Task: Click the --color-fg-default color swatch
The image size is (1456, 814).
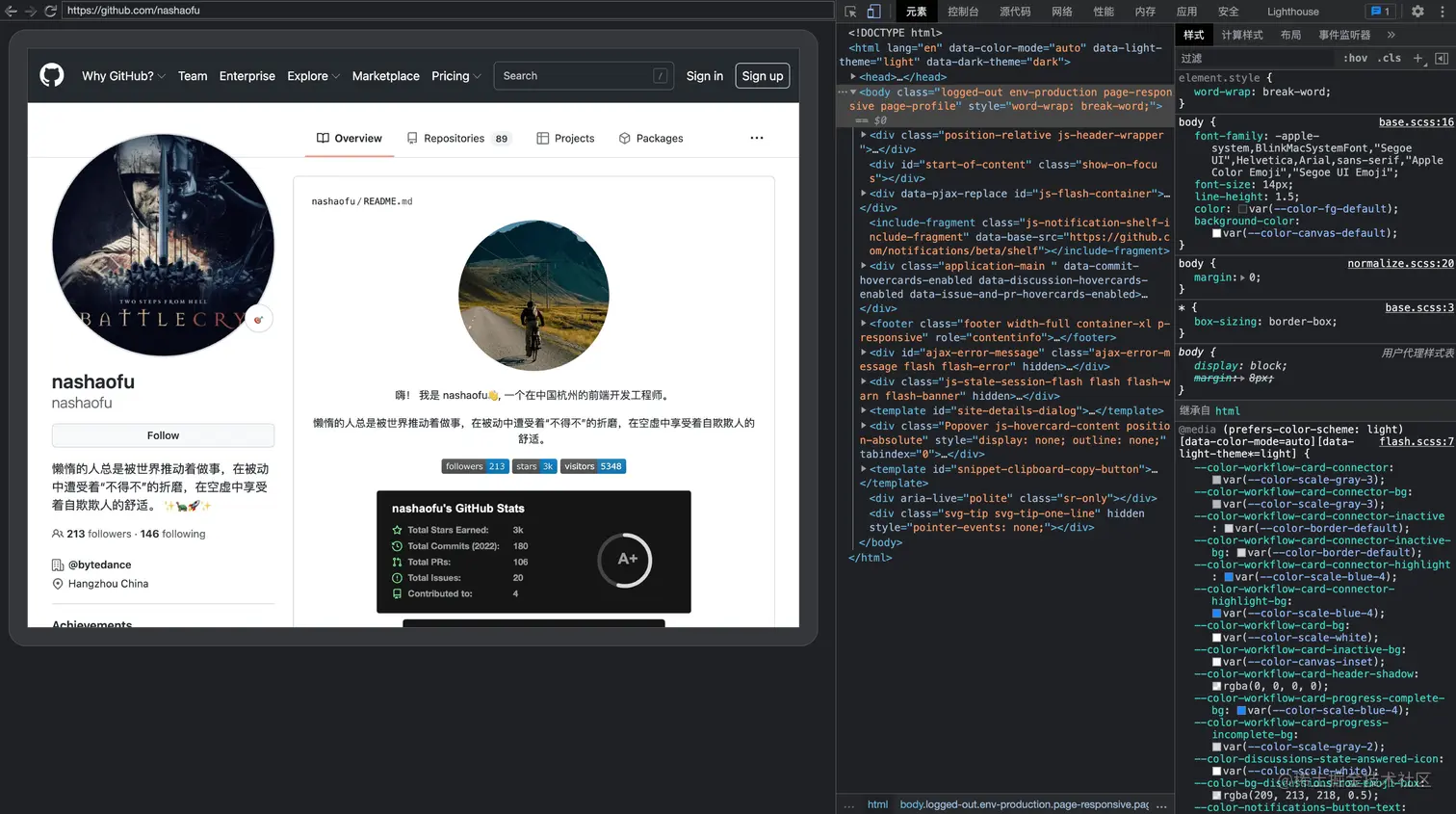Action: point(1242,209)
